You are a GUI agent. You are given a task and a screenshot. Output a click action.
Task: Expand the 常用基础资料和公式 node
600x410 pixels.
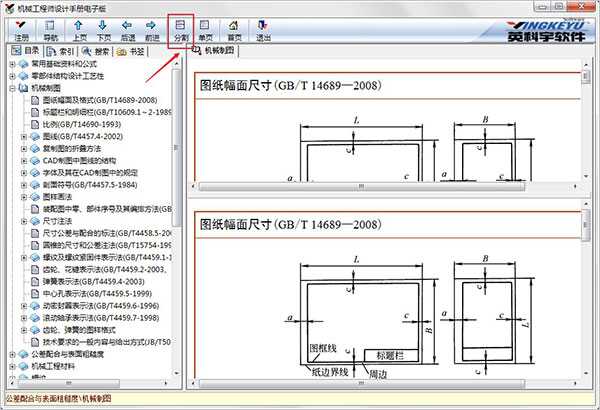pos(13,64)
